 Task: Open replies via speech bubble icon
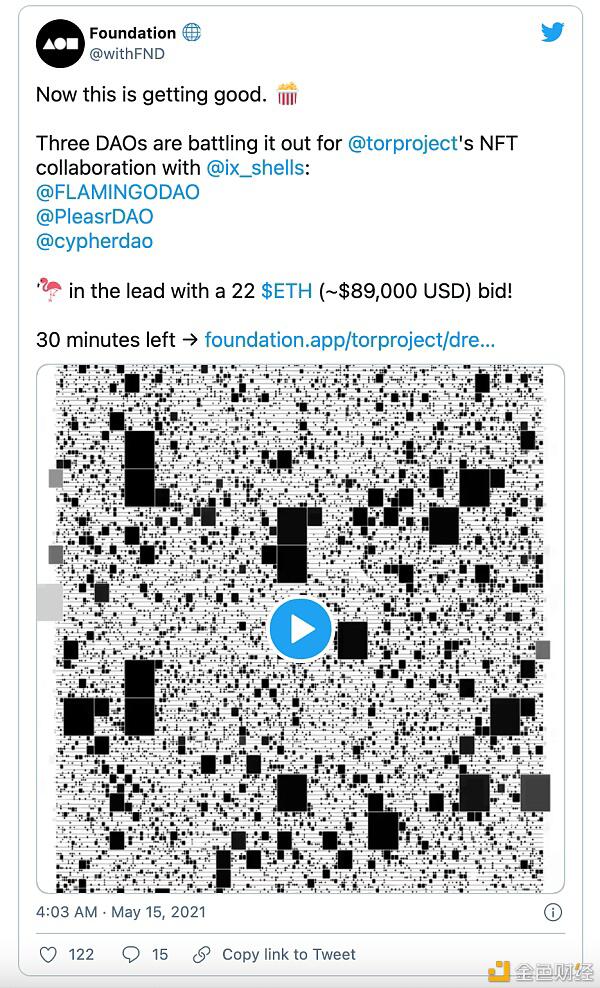(131, 954)
